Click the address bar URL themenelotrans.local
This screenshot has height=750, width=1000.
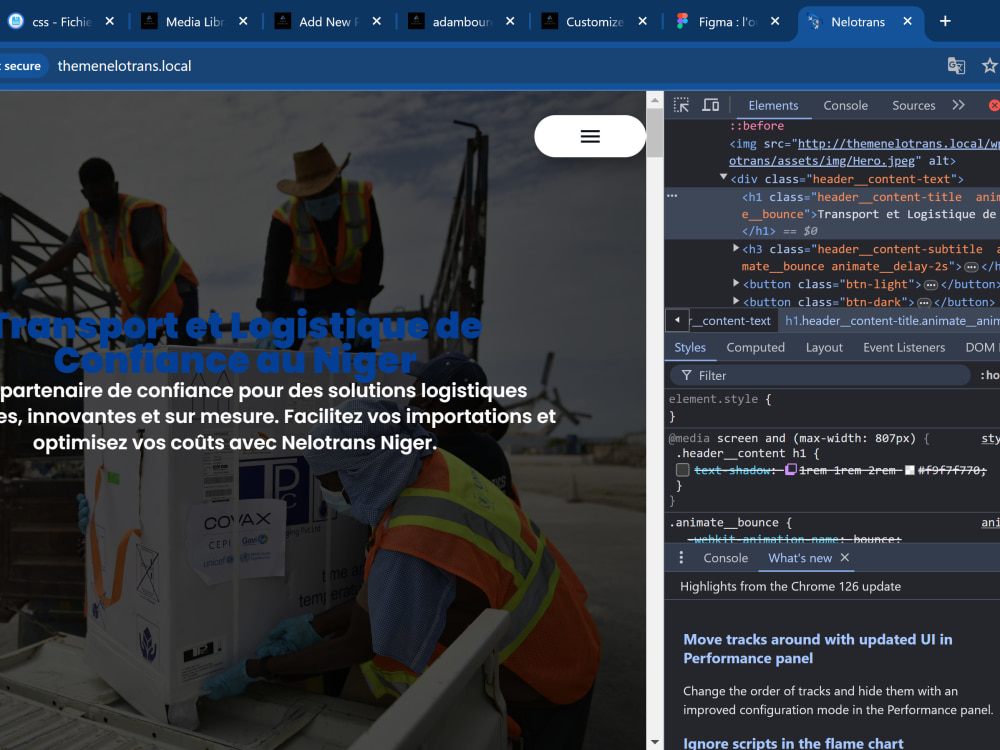[x=124, y=66]
